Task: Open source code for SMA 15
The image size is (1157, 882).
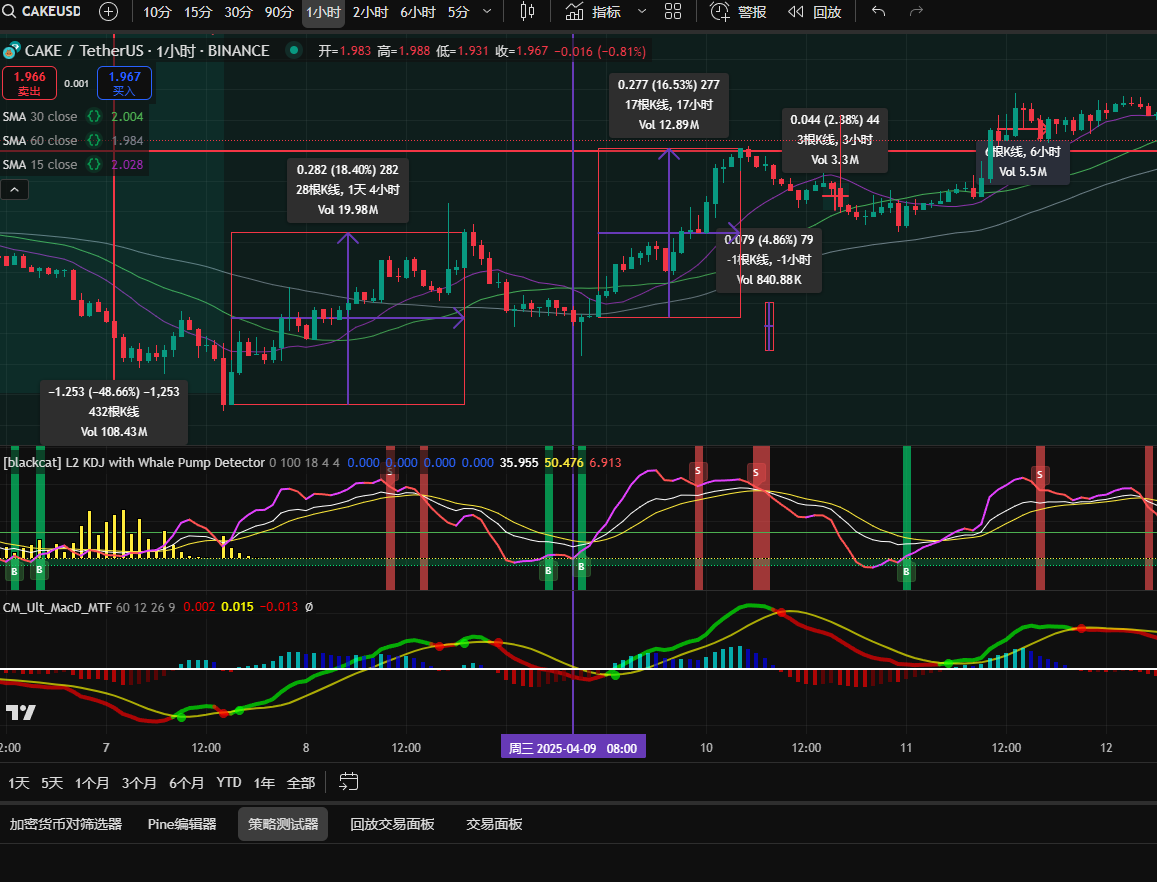Action: click(94, 165)
